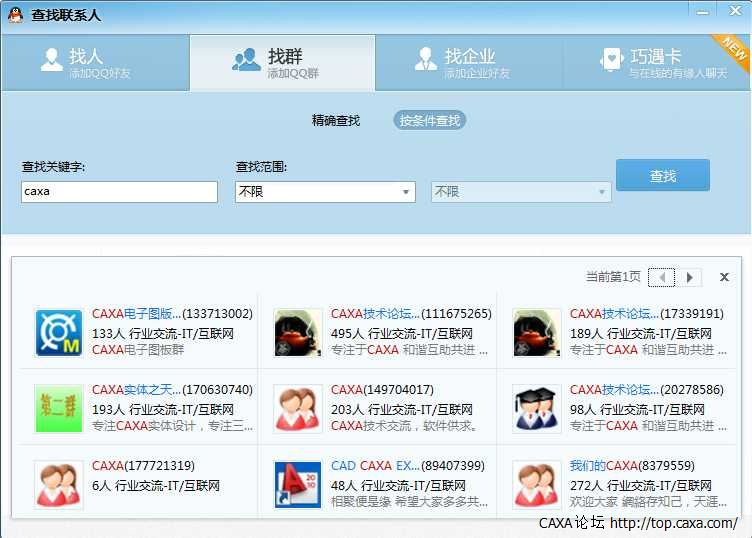Click description CAXA技术交流，软件供求
Screen dimensions: 752x538
pos(404,426)
